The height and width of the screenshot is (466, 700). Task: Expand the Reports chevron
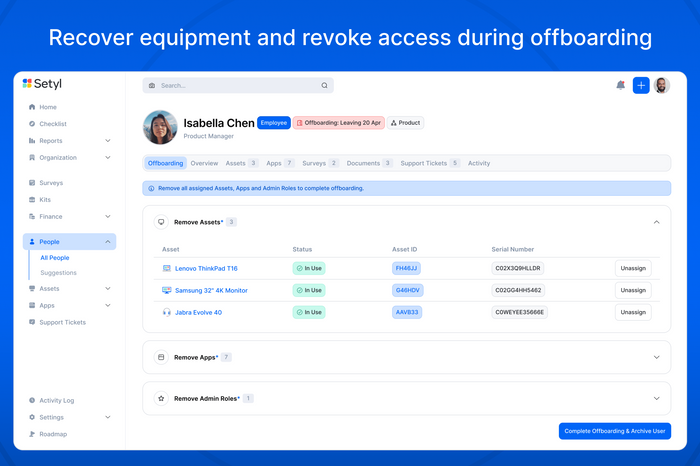(x=108, y=141)
